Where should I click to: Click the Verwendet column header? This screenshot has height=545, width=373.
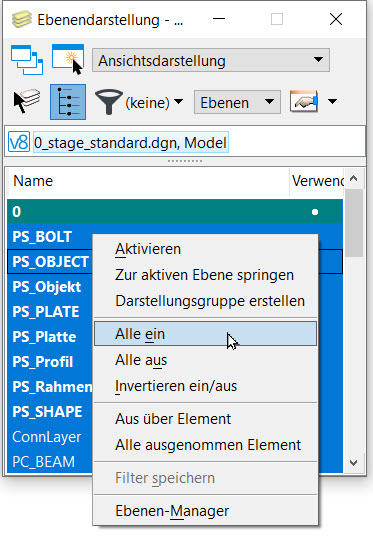pyautogui.click(x=317, y=181)
